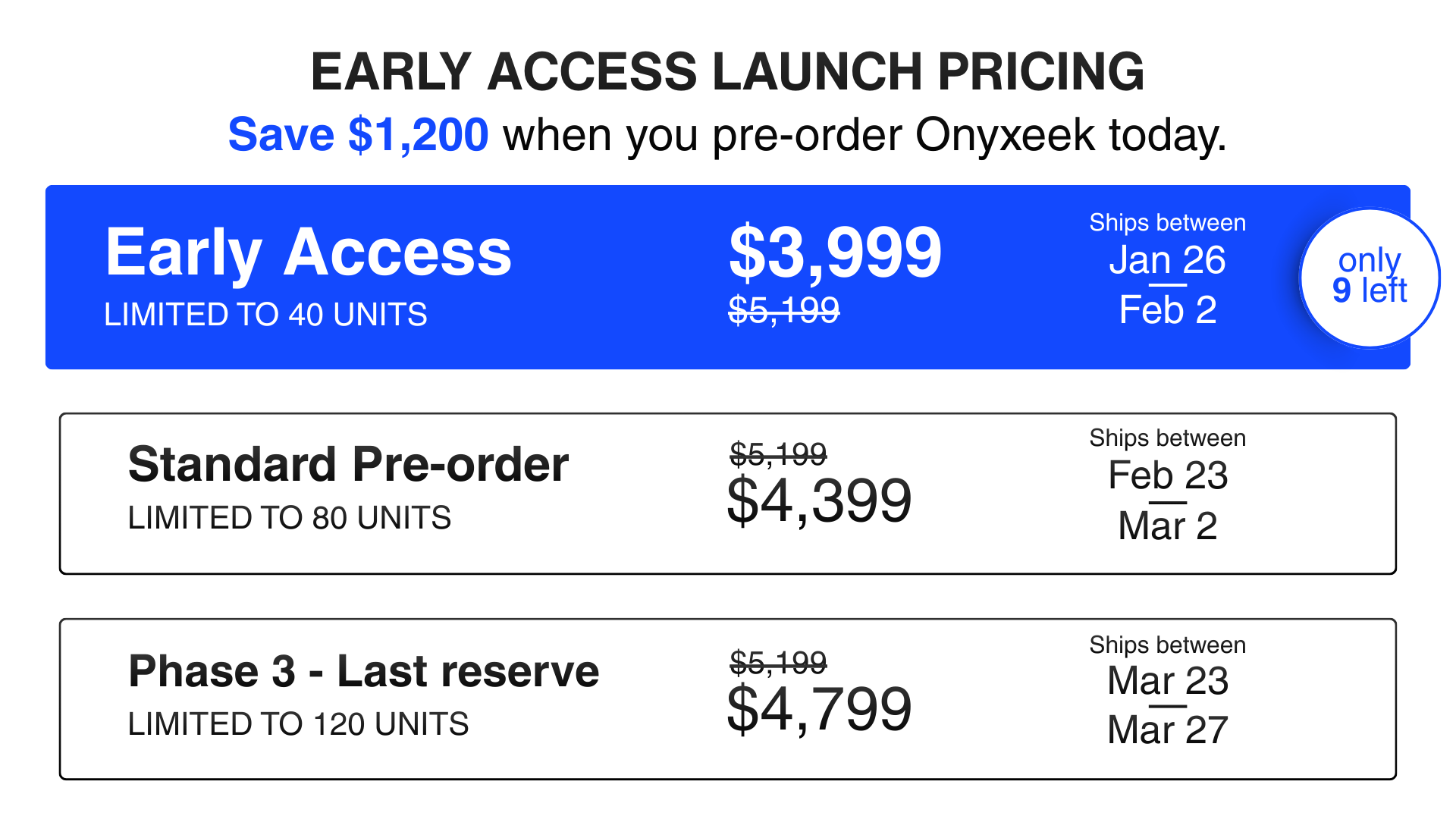Click the 'LIMITED TO 40 UNITS' label
The image size is (1456, 819).
click(265, 315)
